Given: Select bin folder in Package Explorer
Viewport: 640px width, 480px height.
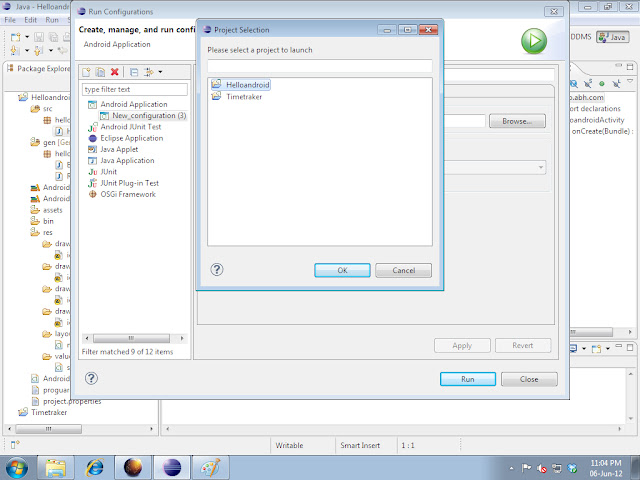Looking at the screenshot, I should pyautogui.click(x=42, y=221).
